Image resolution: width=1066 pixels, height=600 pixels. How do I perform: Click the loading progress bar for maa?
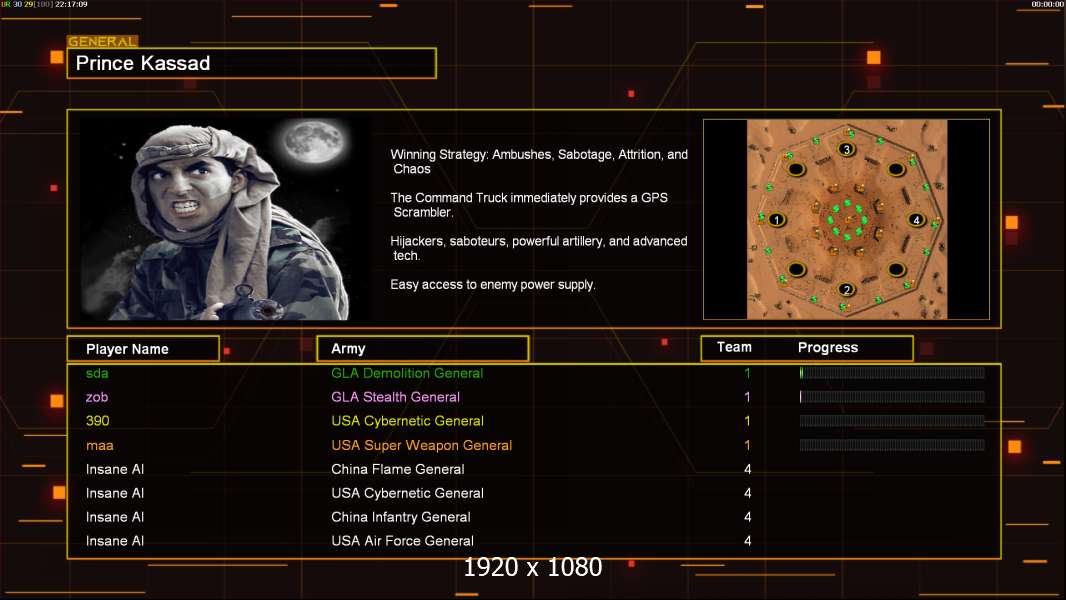892,445
